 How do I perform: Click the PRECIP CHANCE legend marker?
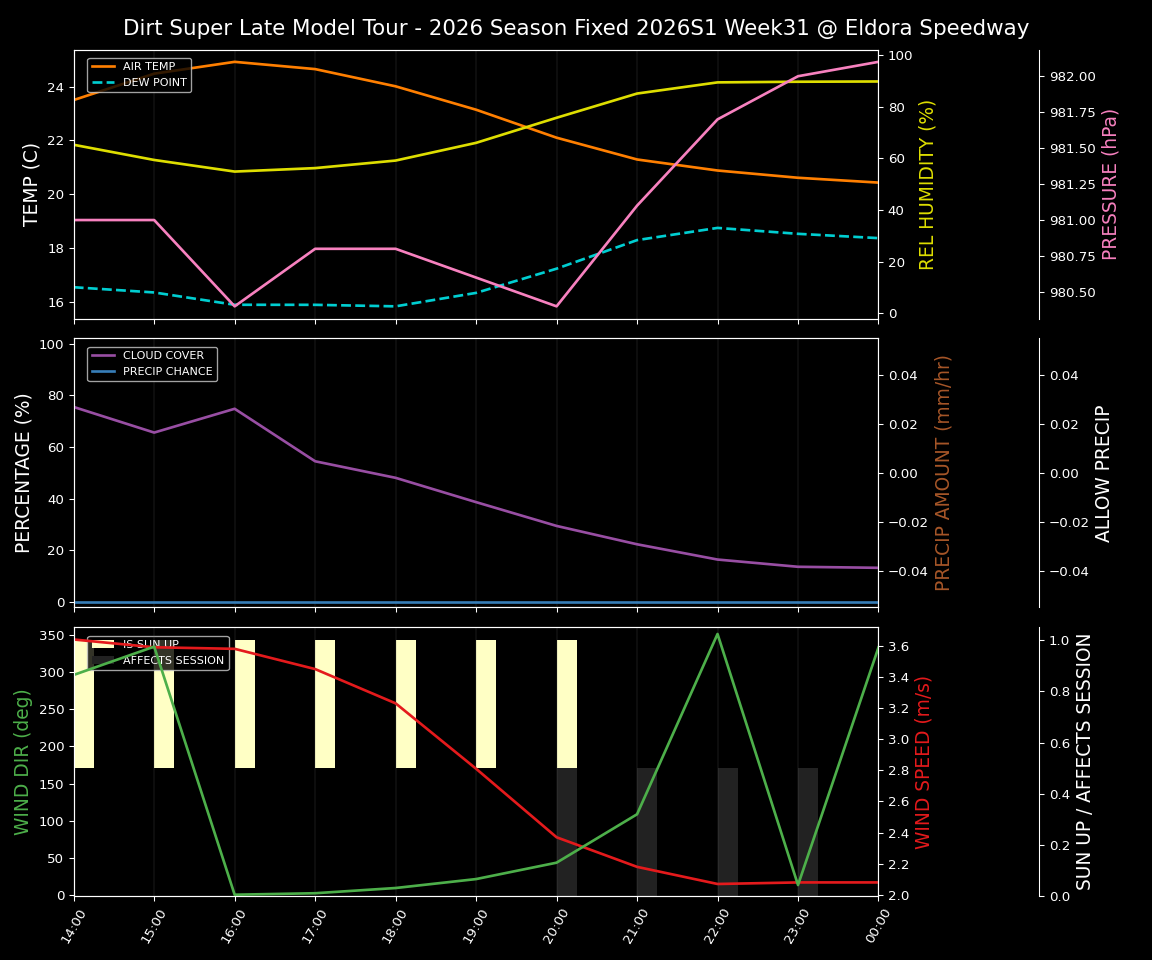click(x=104, y=370)
